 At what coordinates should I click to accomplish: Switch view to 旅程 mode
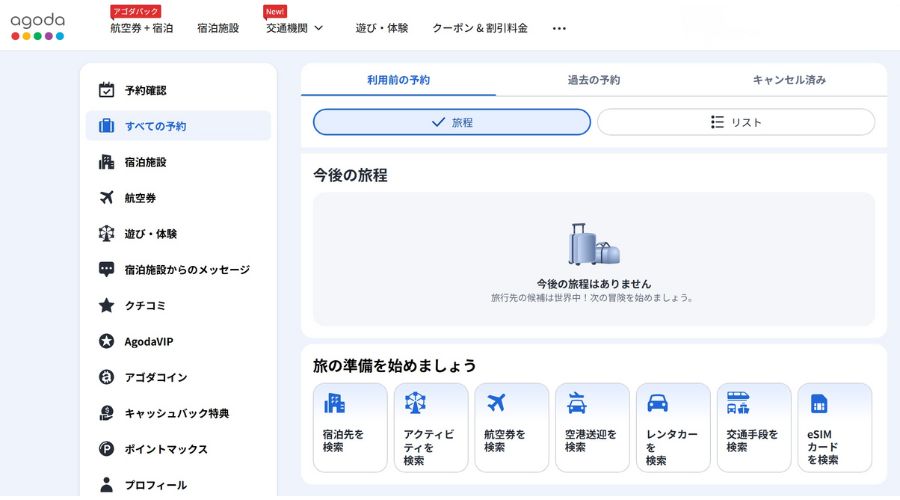click(452, 122)
